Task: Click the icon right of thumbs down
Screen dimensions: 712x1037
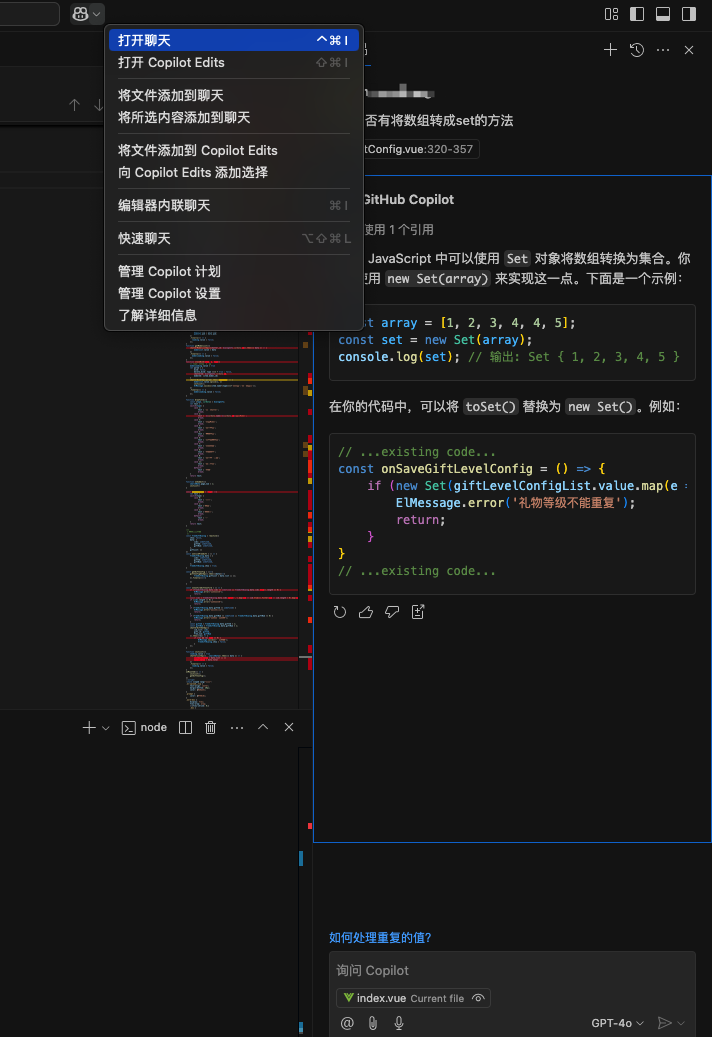Action: pyautogui.click(x=418, y=612)
